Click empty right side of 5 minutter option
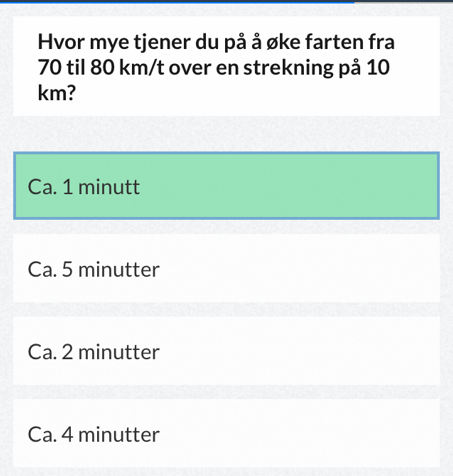Screen dimensions: 453x476 click(300, 268)
